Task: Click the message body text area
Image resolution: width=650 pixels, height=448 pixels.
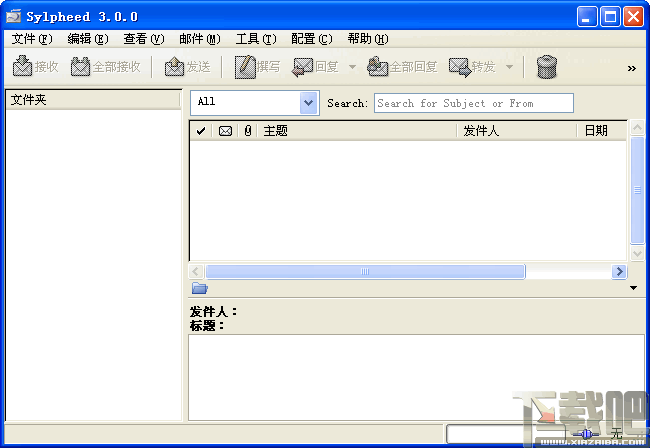Action: pyautogui.click(x=417, y=378)
